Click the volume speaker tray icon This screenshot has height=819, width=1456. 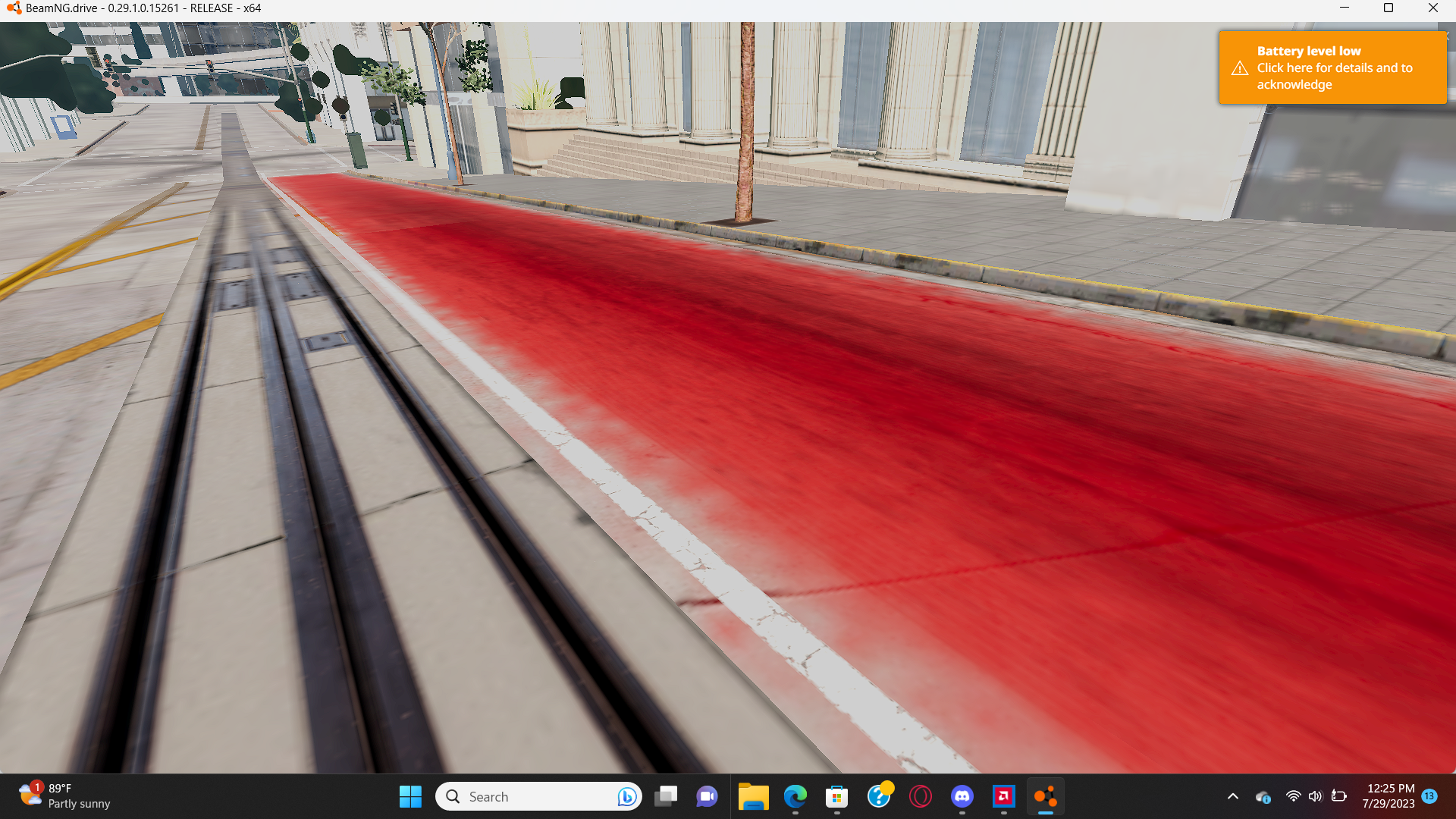[1315, 796]
